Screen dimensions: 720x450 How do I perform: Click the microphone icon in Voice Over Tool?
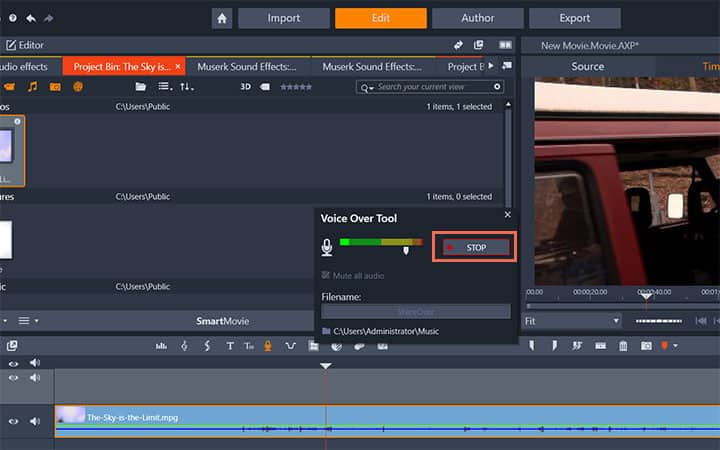[x=326, y=248]
